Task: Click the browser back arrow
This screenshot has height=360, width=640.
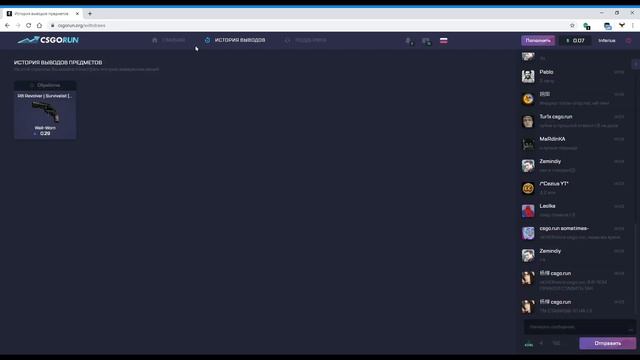Action: pos(7,25)
